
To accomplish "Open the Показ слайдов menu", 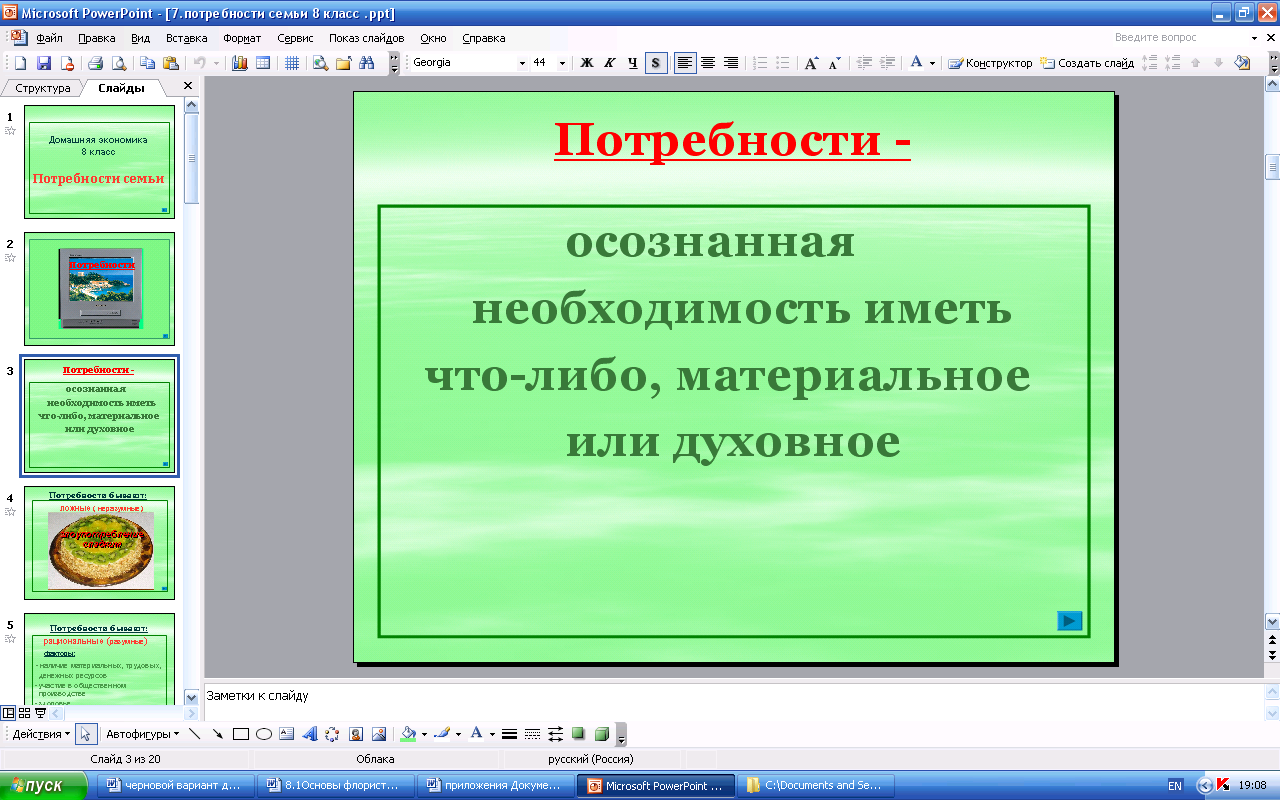I will [x=367, y=38].
